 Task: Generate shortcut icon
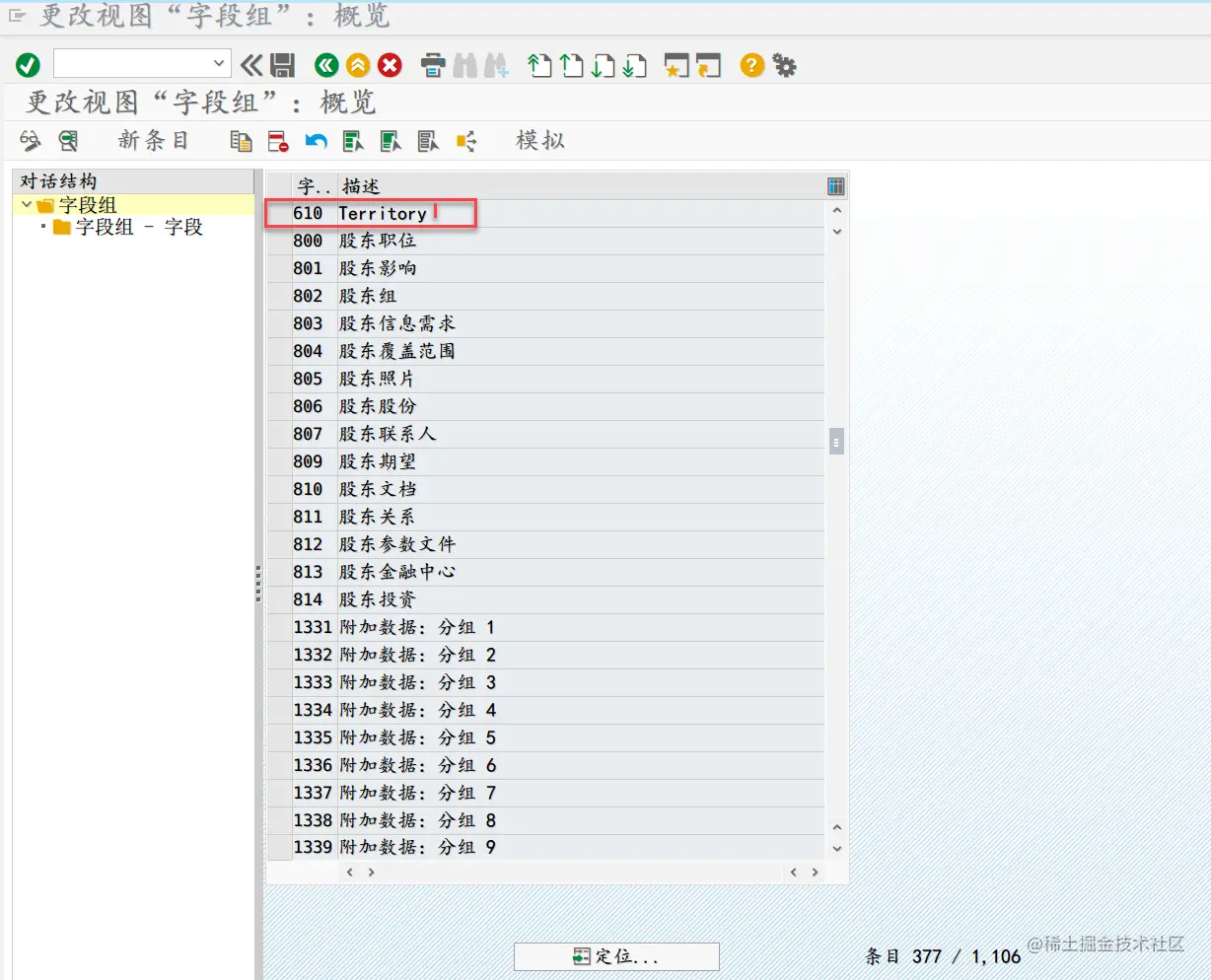(709, 65)
